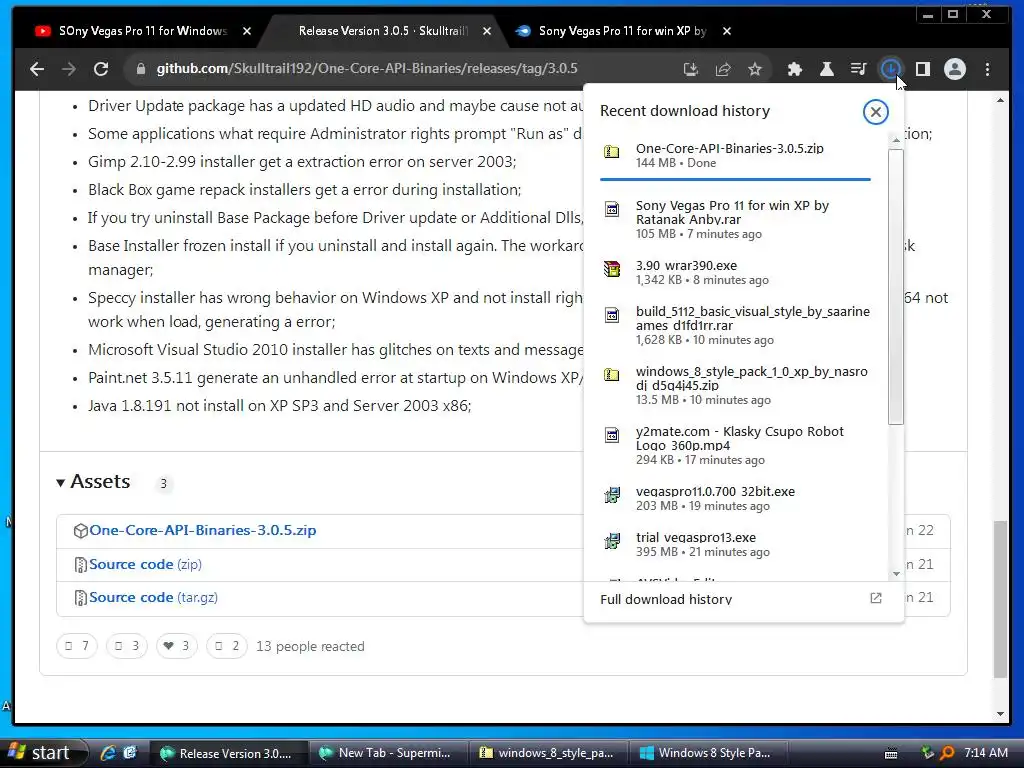Image resolution: width=1024 pixels, height=768 pixels.
Task: Switch to New Tab - Supermium taskbar button
Action: (x=388, y=753)
